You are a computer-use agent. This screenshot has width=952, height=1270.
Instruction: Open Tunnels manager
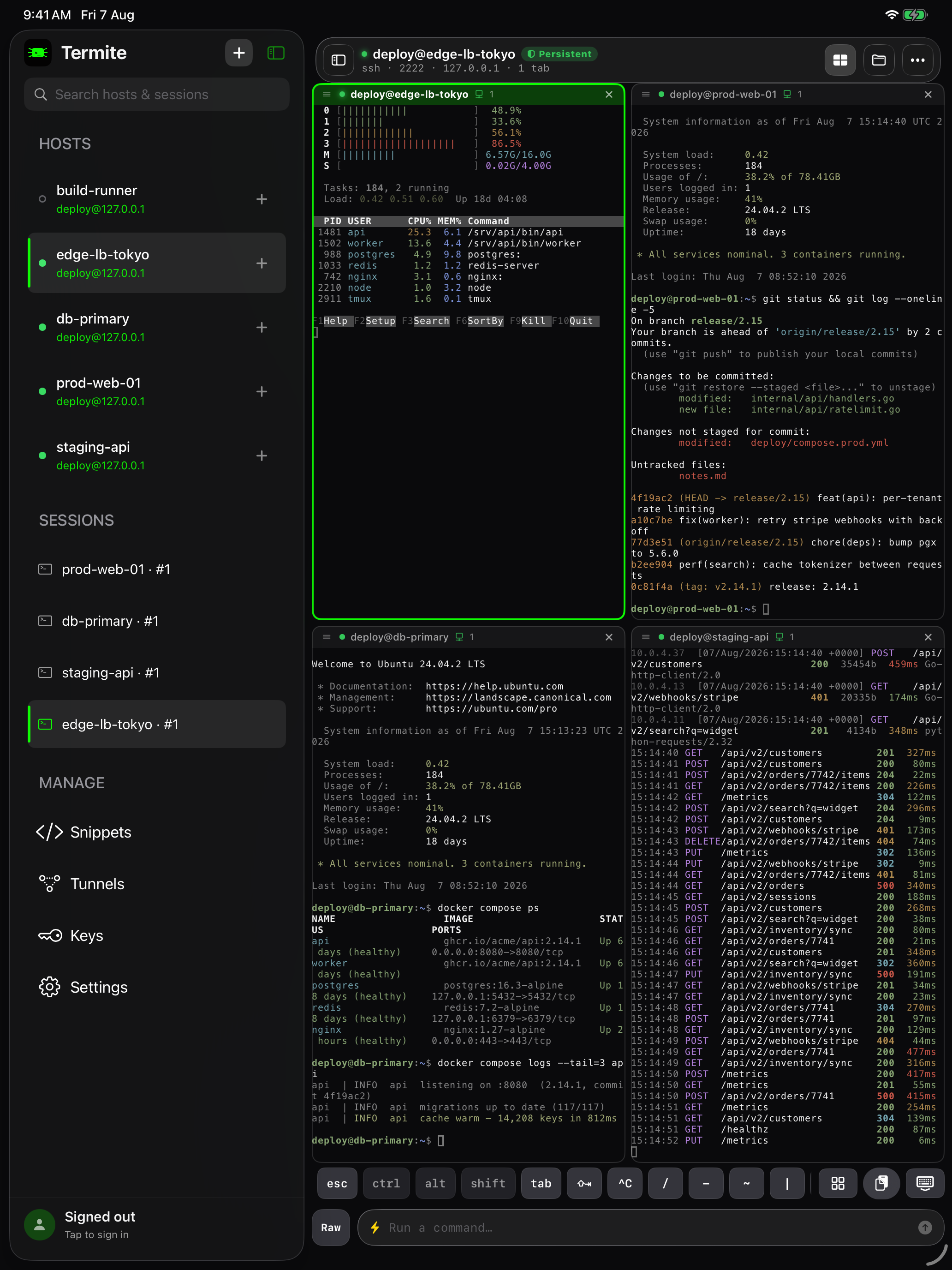tap(157, 884)
